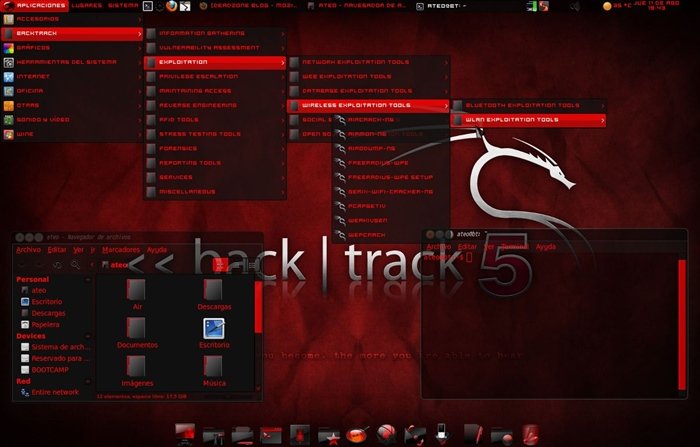This screenshot has height=447, width=700.
Task: Launch freeradius-wpe setup from the list
Action: (x=391, y=177)
